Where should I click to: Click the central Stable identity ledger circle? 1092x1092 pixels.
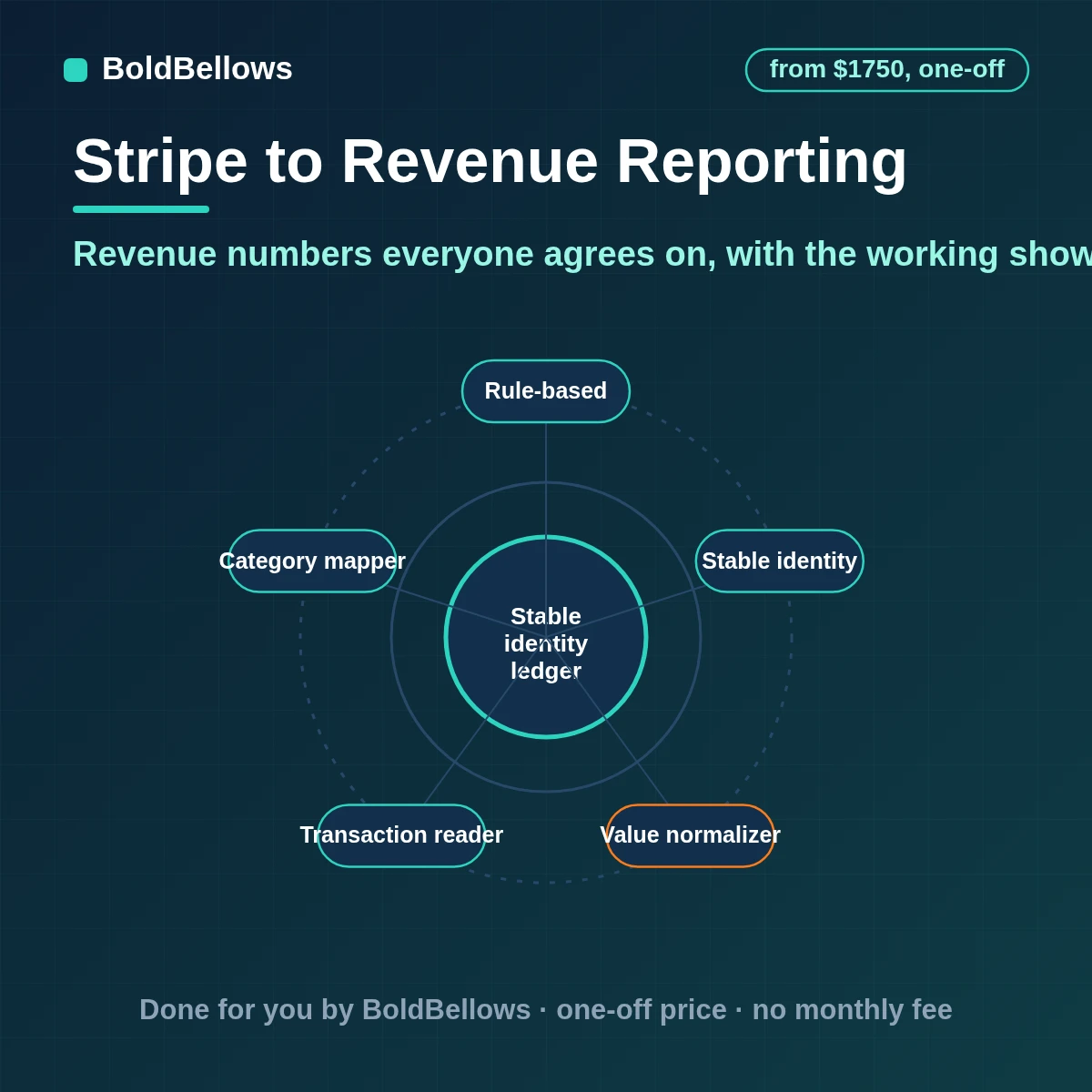[546, 637]
